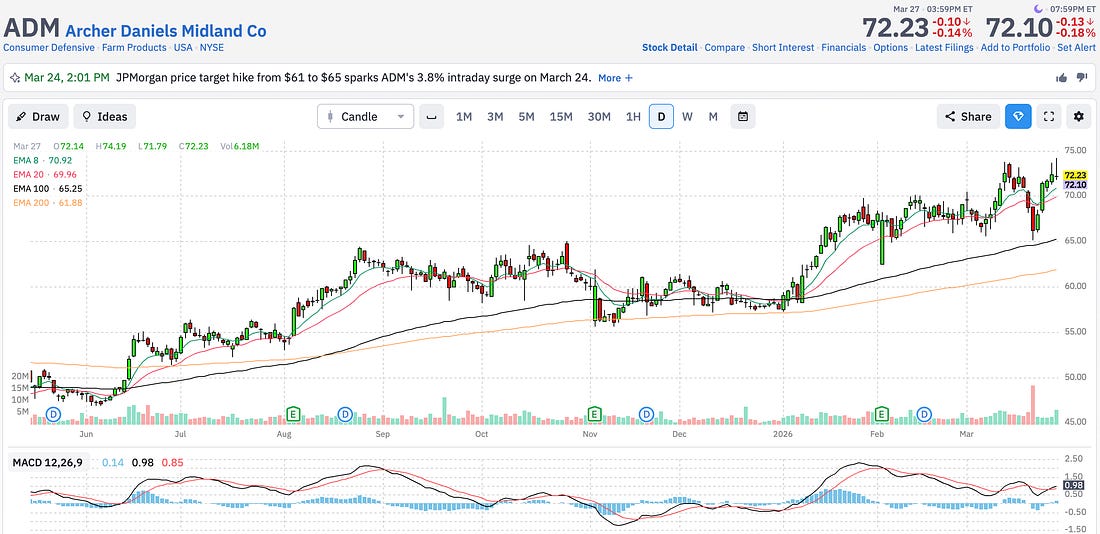Click the MACD 12,26,9 indicator label
The image size is (1100, 534).
click(48, 462)
